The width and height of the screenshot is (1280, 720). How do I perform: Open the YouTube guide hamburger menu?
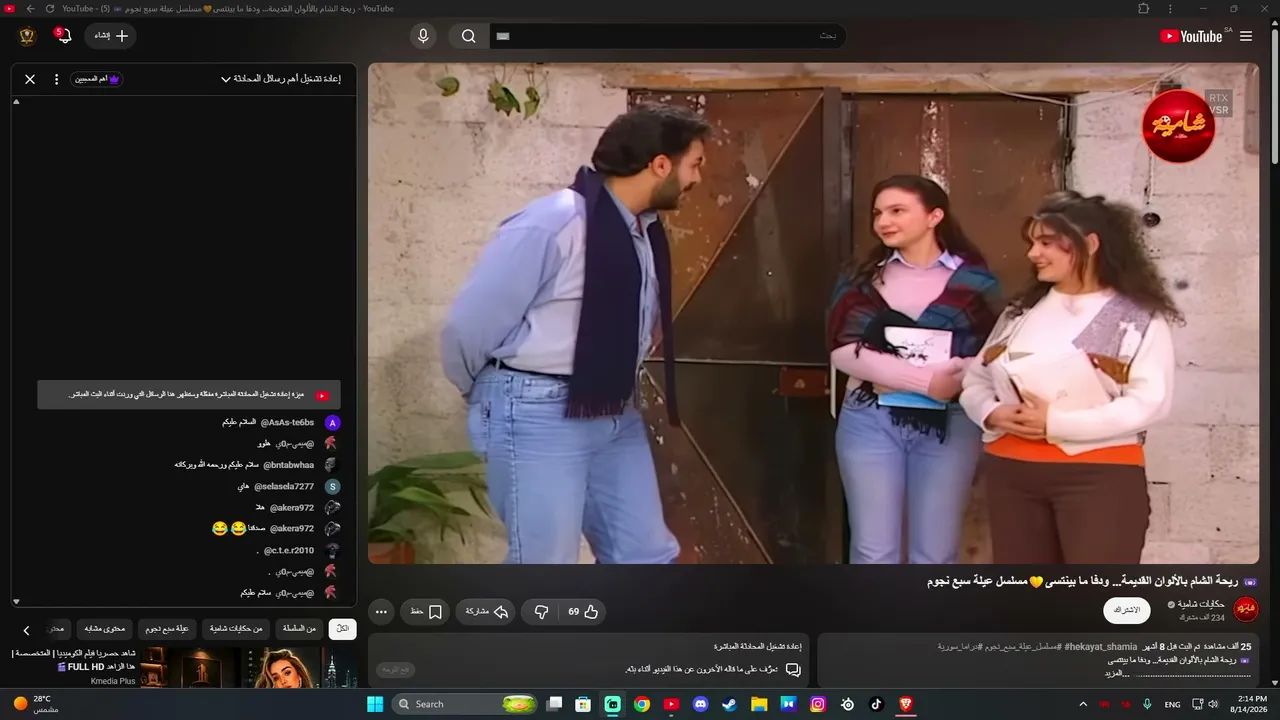click(x=1246, y=36)
